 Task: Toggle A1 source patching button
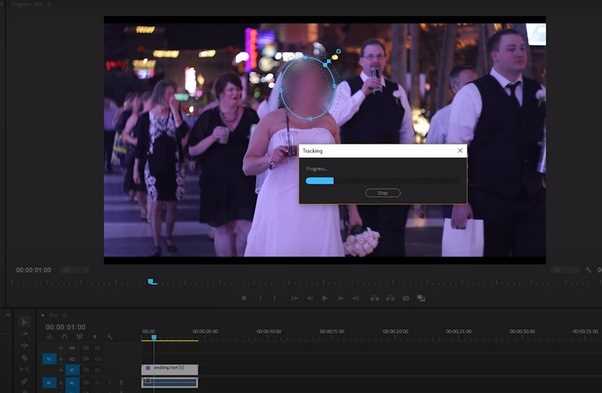click(x=49, y=383)
